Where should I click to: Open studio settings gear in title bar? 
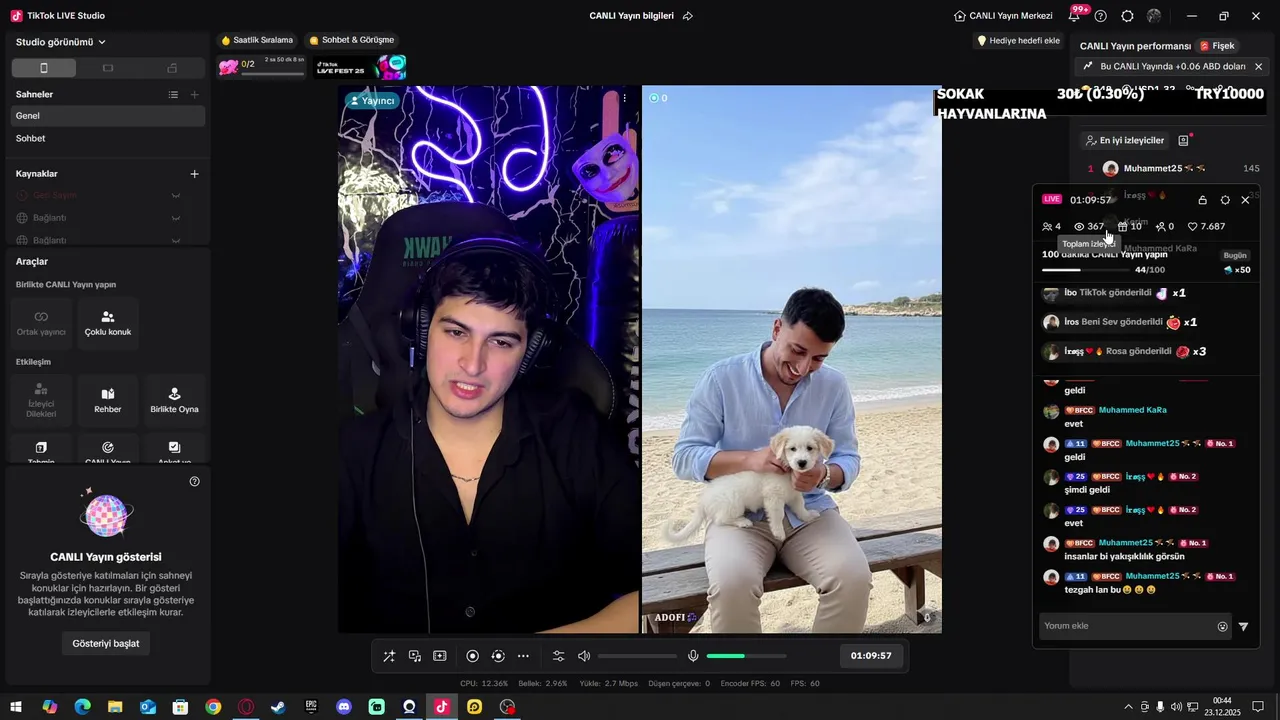pos(1127,16)
